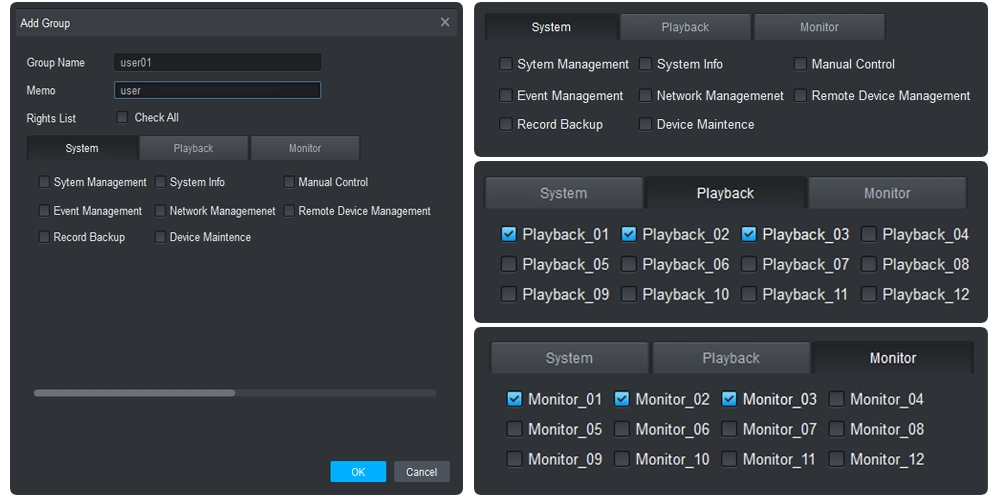
Task: Uncheck the Monitor_02 checkbox
Action: click(x=621, y=399)
